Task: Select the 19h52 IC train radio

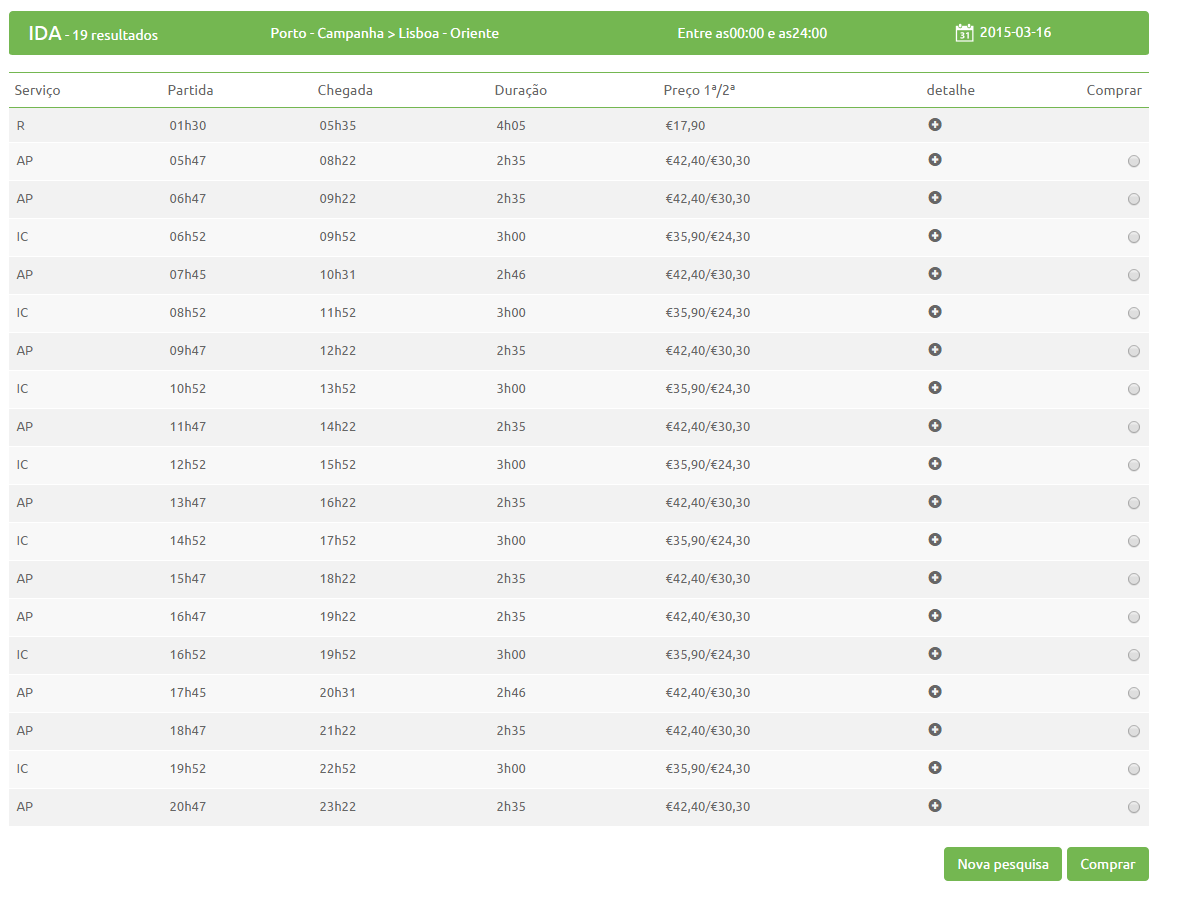Action: tap(1133, 769)
